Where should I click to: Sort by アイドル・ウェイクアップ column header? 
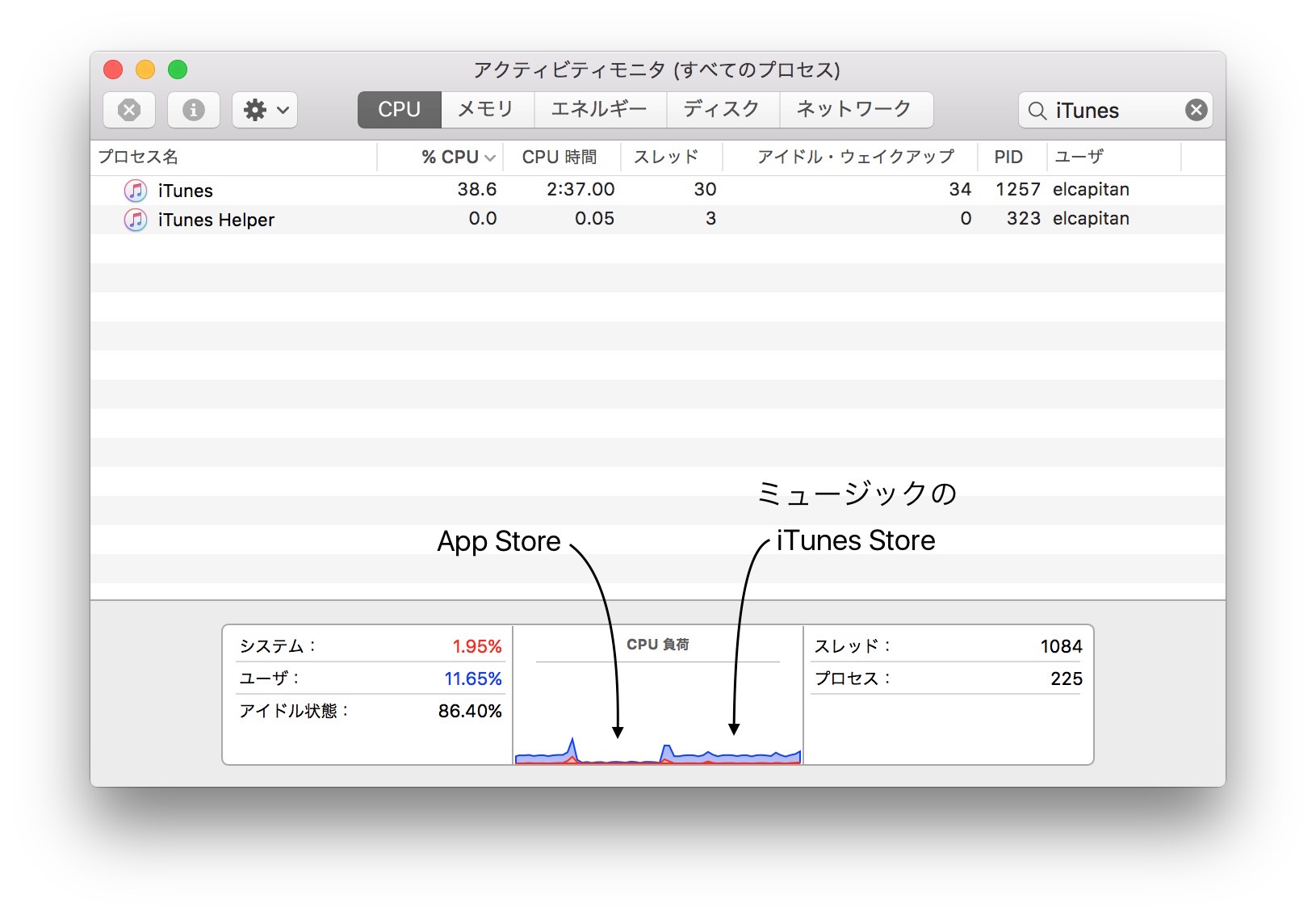pyautogui.click(x=850, y=157)
